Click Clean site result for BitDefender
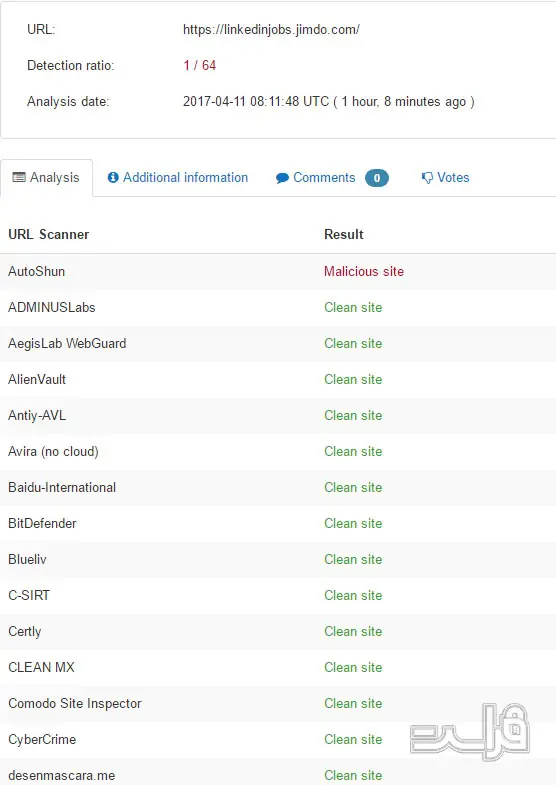This screenshot has height=785, width=556. click(353, 524)
